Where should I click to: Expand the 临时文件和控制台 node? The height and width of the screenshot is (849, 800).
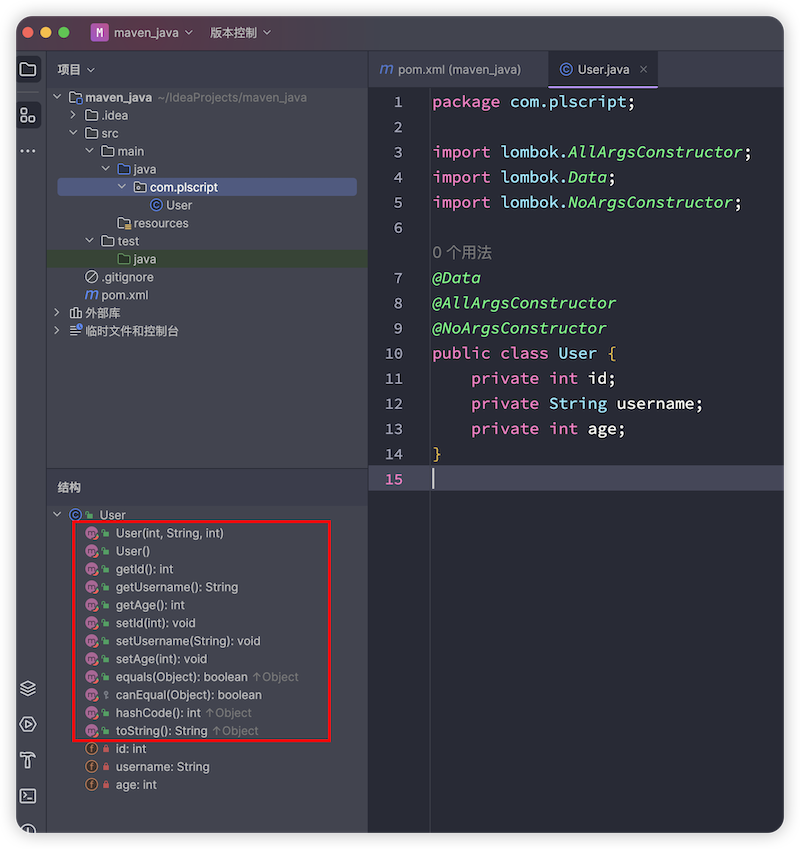(x=57, y=330)
